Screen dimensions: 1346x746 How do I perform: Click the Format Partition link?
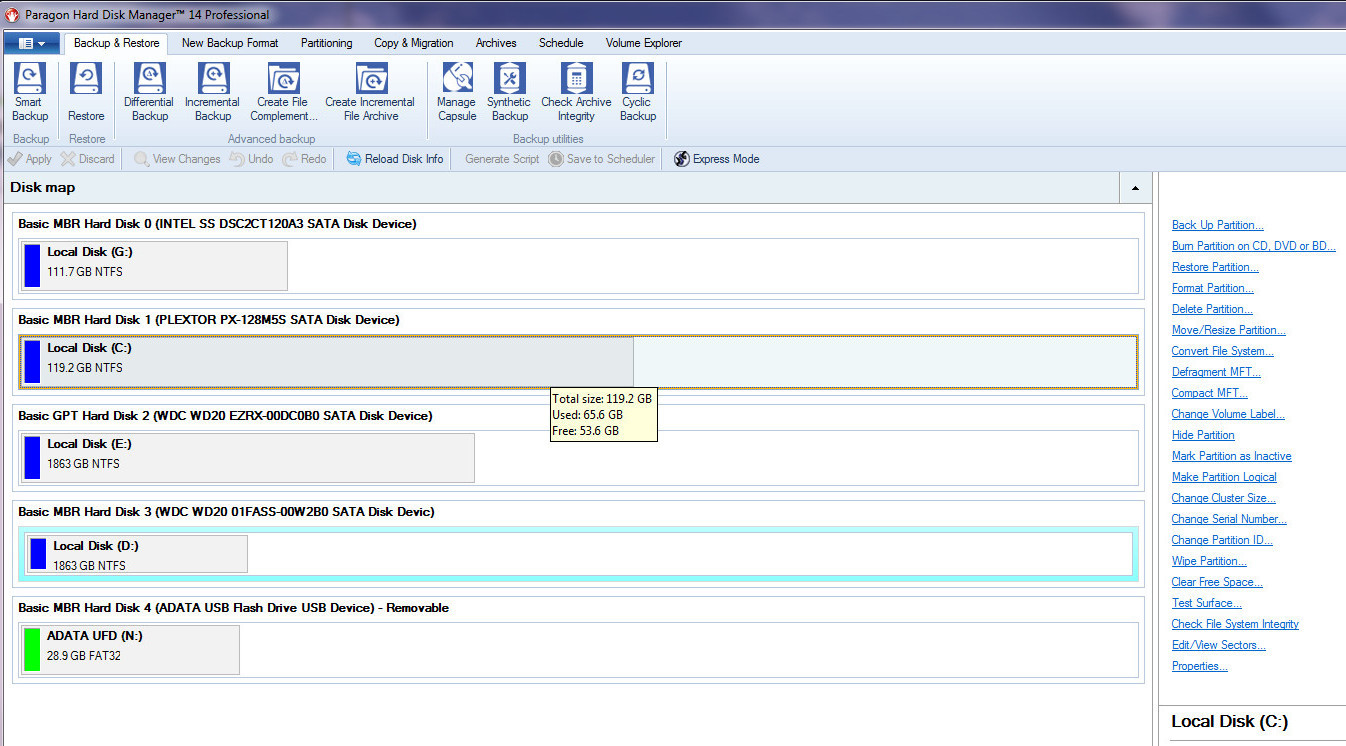point(1212,288)
